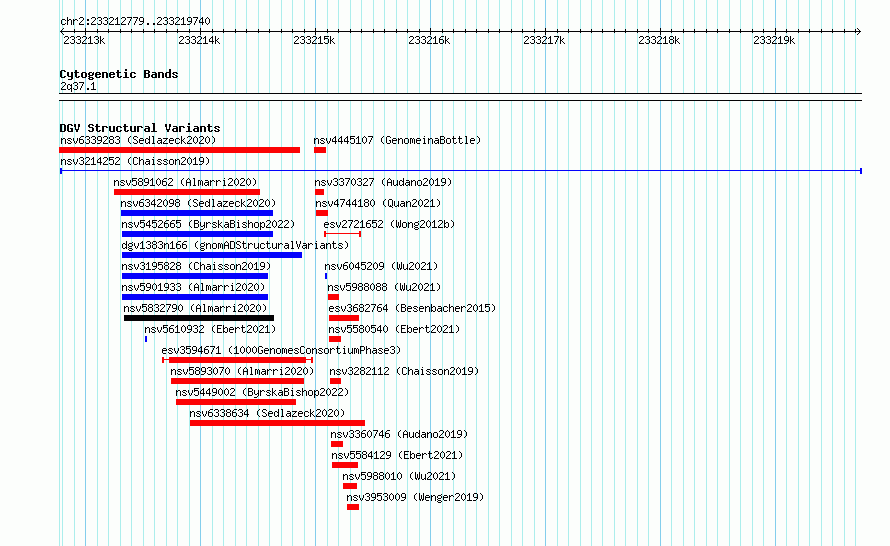The width and height of the screenshot is (890, 546).
Task: Click the 233215k ruler tick label
Action: 314,40
